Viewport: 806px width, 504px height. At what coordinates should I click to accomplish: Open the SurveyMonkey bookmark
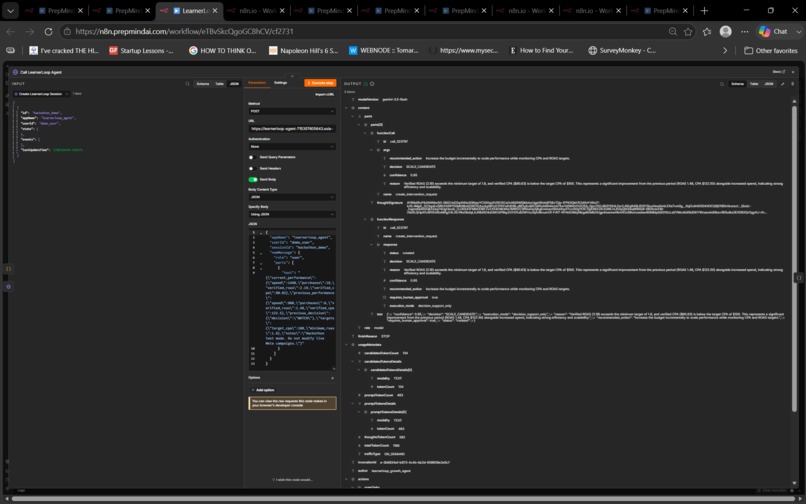click(x=622, y=50)
